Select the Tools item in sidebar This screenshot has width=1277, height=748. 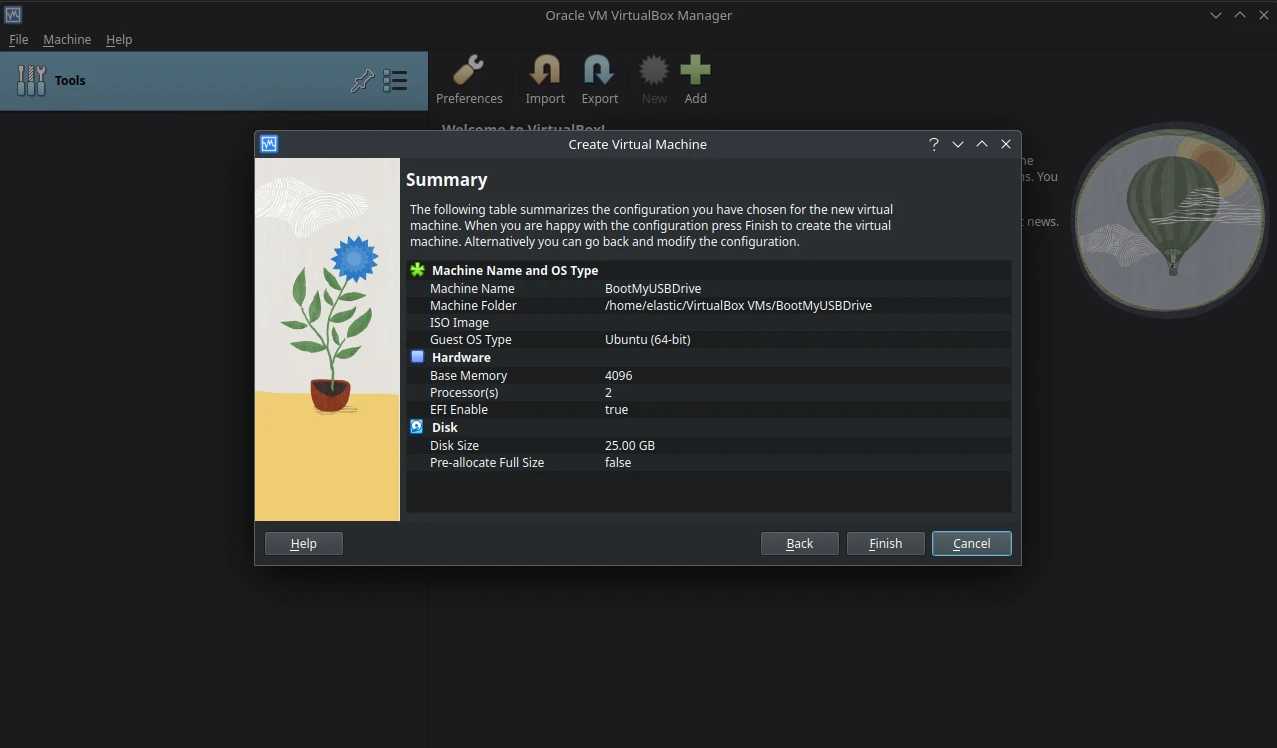click(x=214, y=81)
